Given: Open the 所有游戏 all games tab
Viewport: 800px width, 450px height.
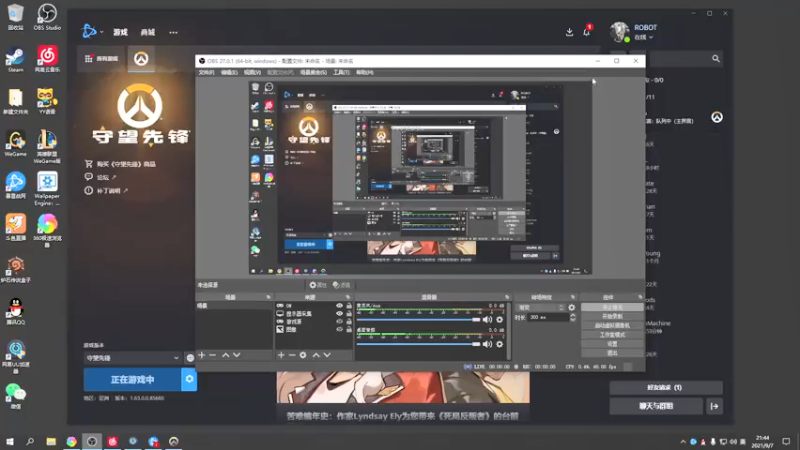Looking at the screenshot, I should coord(102,59).
